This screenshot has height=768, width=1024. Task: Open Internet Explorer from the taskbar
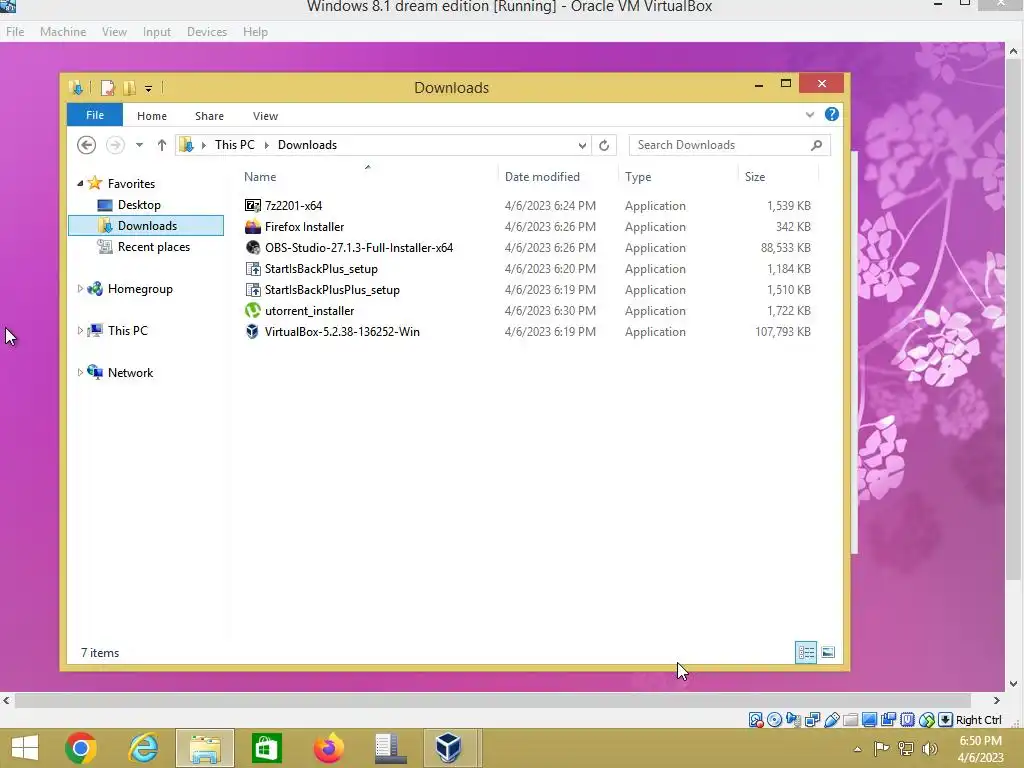[x=143, y=748]
